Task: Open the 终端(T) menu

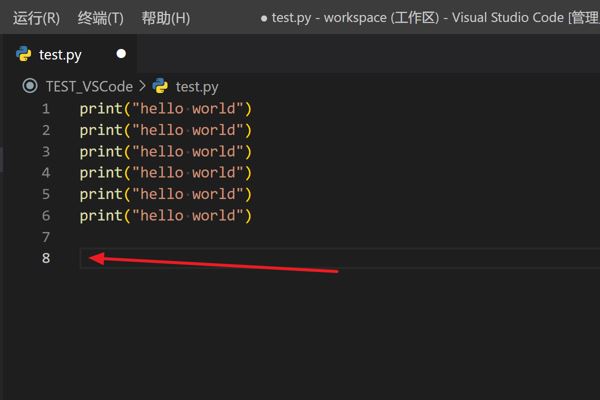Action: [x=101, y=18]
